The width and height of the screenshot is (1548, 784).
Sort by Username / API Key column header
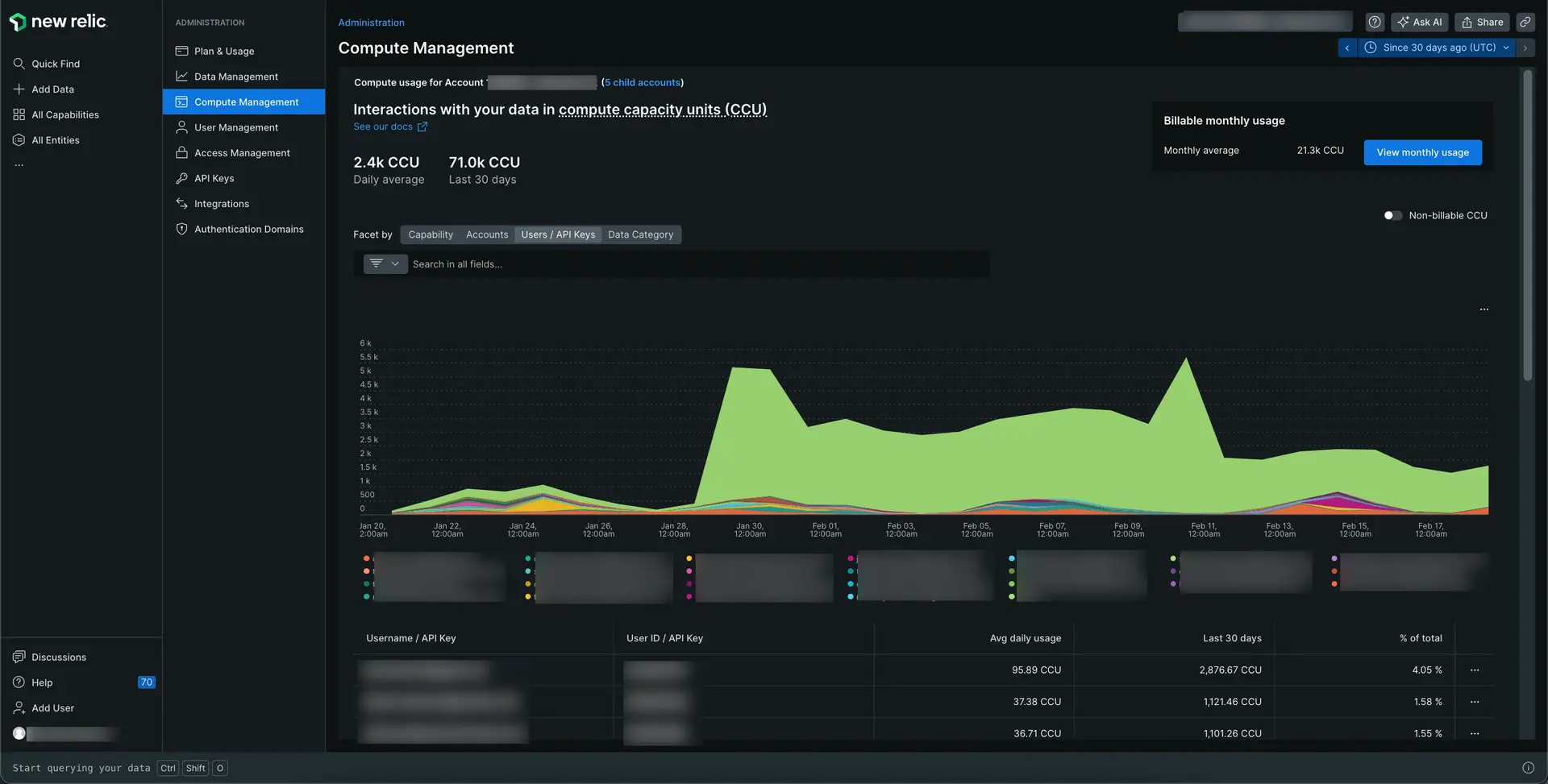pyautogui.click(x=411, y=638)
